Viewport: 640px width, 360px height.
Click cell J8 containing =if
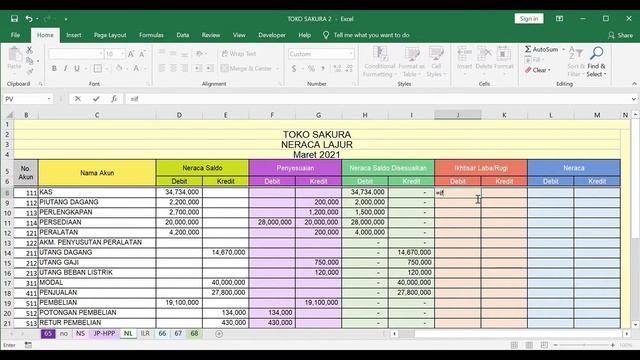[458, 192]
